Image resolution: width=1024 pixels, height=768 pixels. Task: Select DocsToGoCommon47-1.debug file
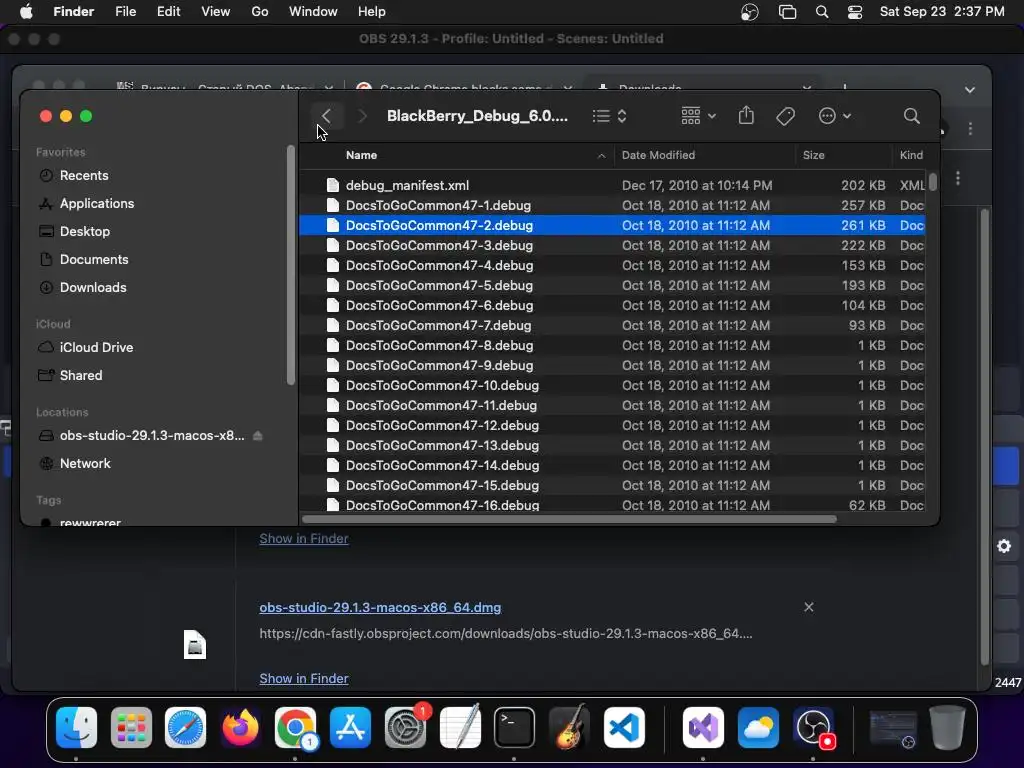[x=612, y=206]
